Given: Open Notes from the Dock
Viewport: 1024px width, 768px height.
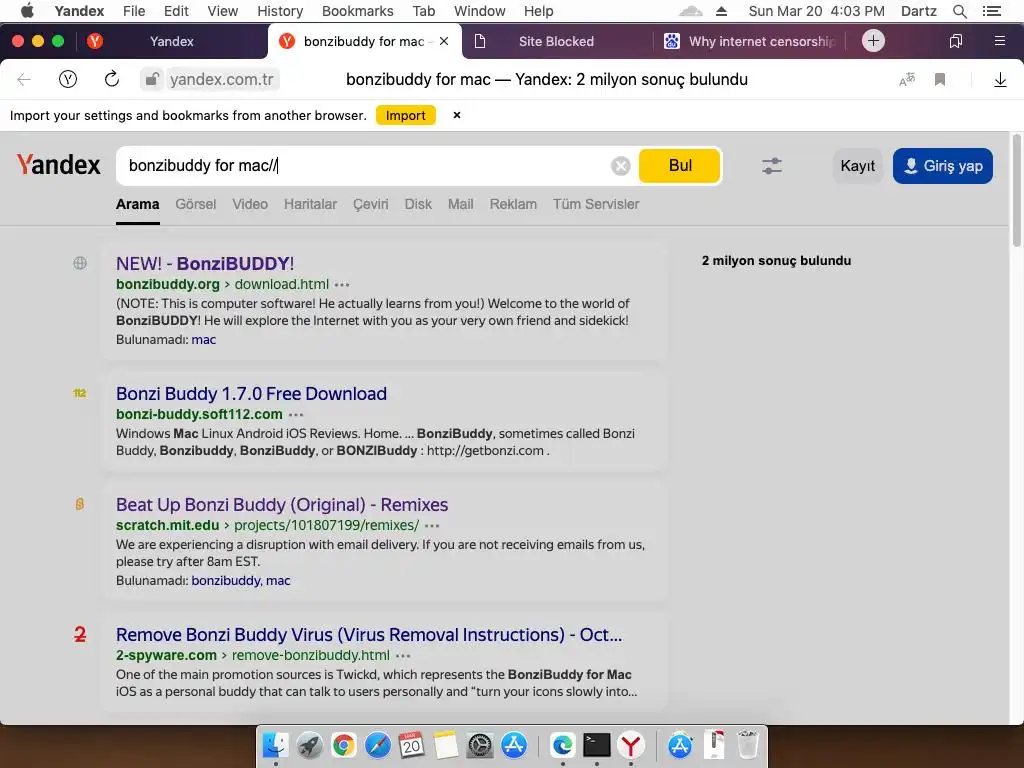Looking at the screenshot, I should (x=446, y=744).
